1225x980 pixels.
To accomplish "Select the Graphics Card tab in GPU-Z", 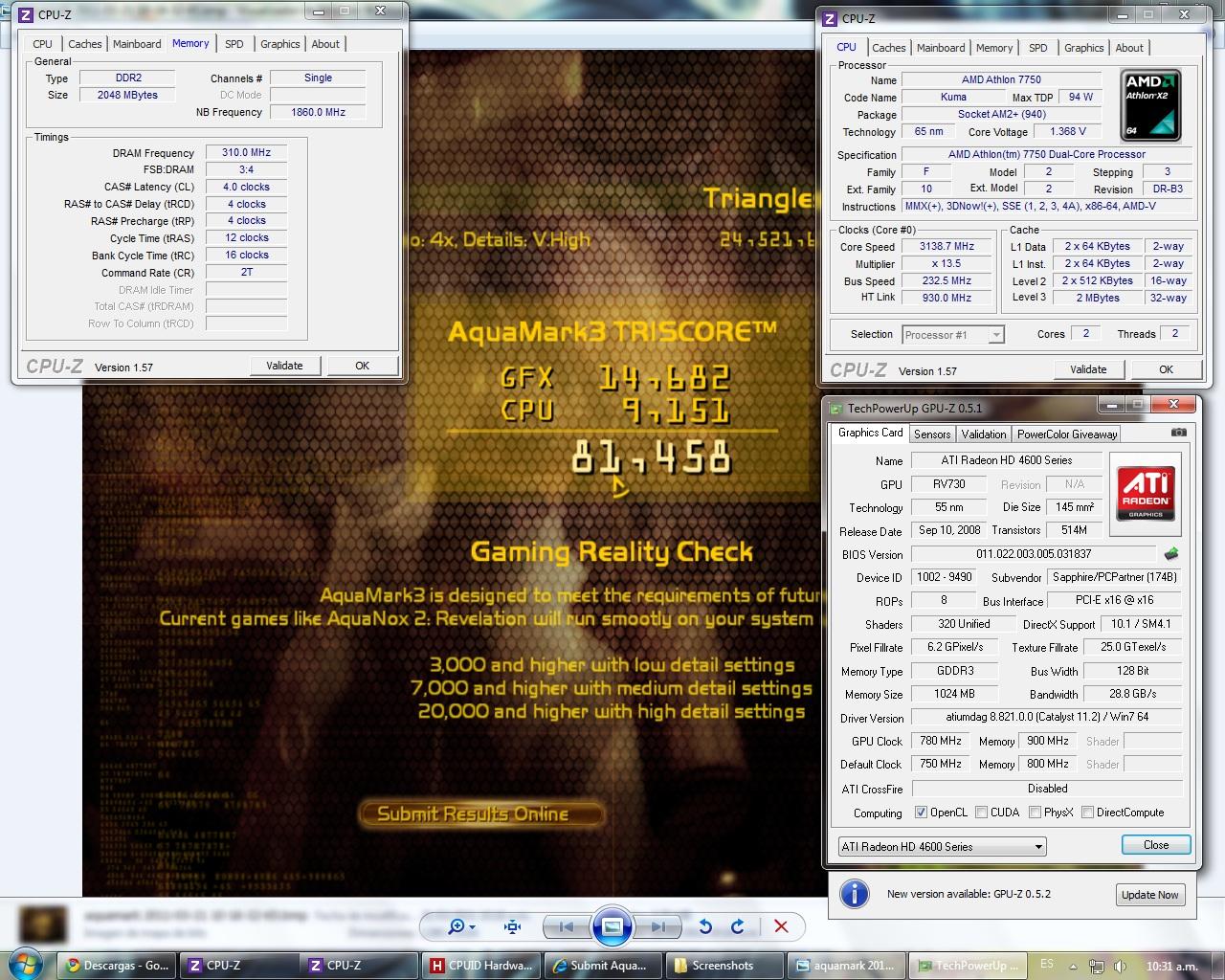I will [870, 433].
